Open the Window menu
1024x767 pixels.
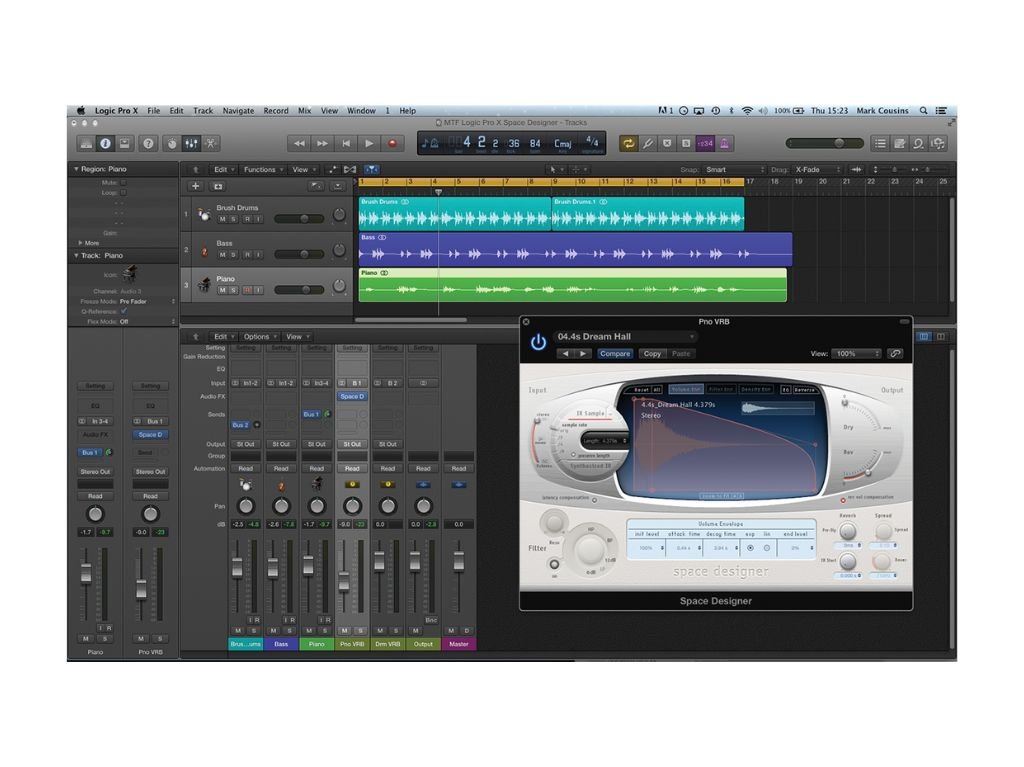click(361, 110)
